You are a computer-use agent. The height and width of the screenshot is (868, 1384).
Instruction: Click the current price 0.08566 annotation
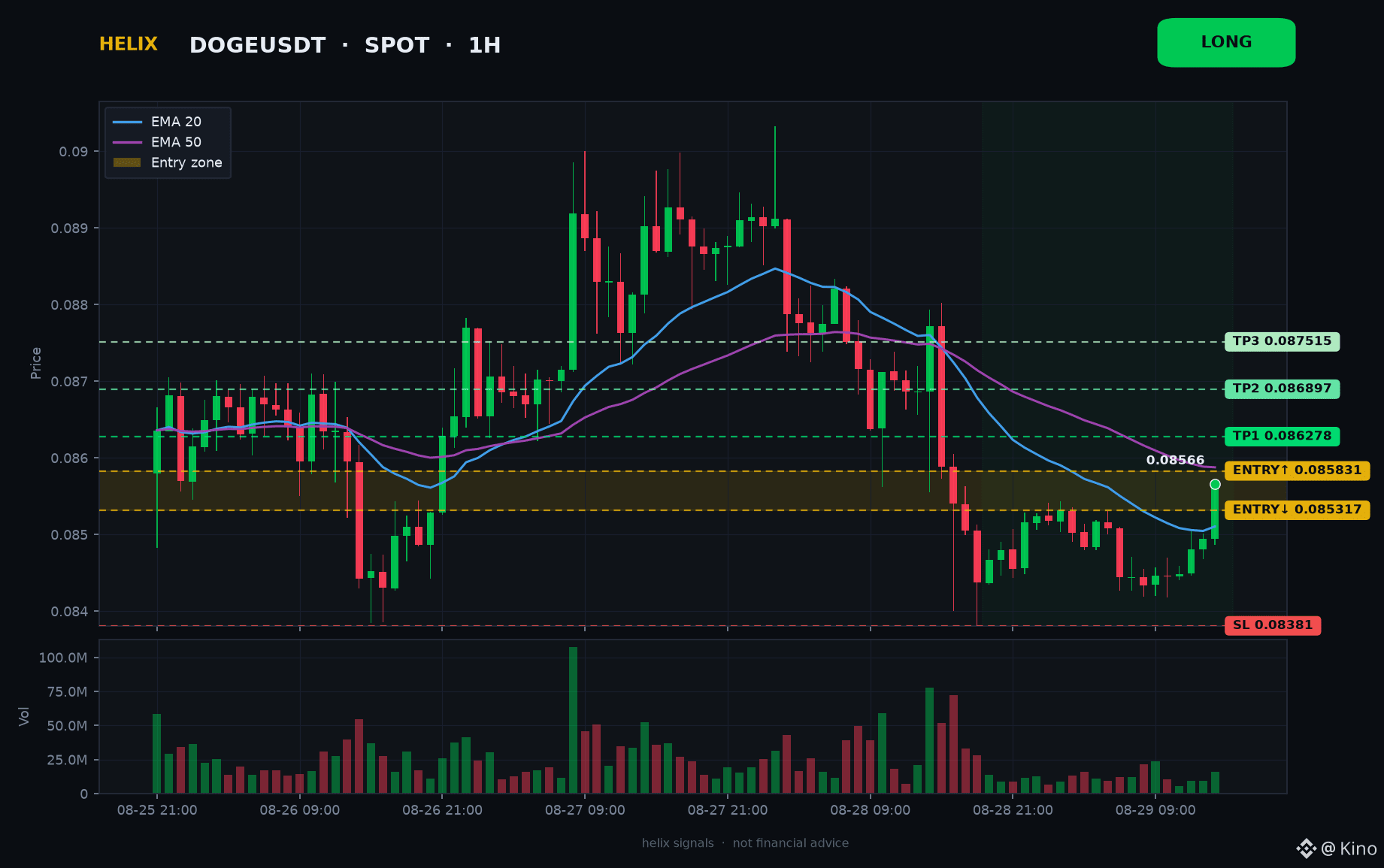click(x=1175, y=460)
